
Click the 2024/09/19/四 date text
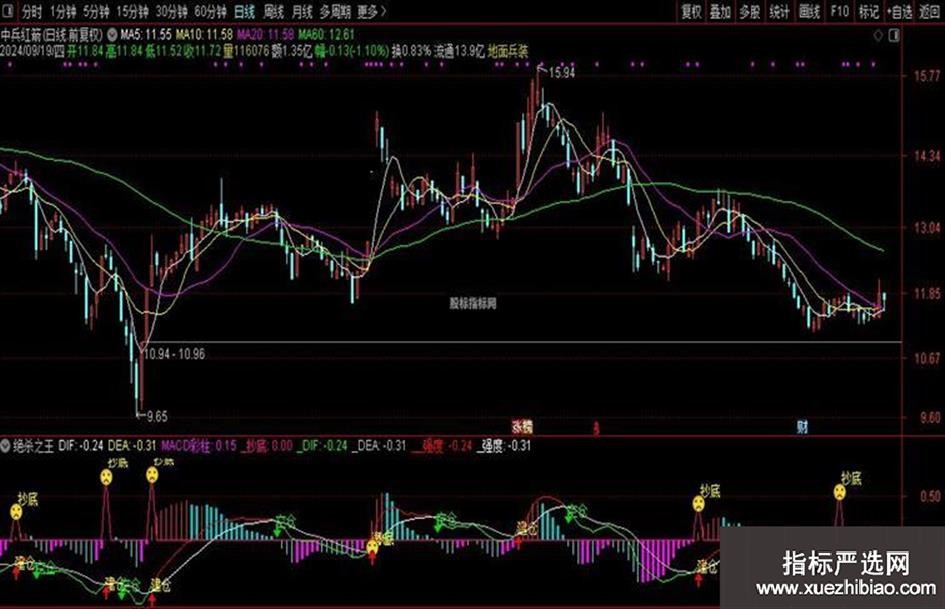coord(32,52)
